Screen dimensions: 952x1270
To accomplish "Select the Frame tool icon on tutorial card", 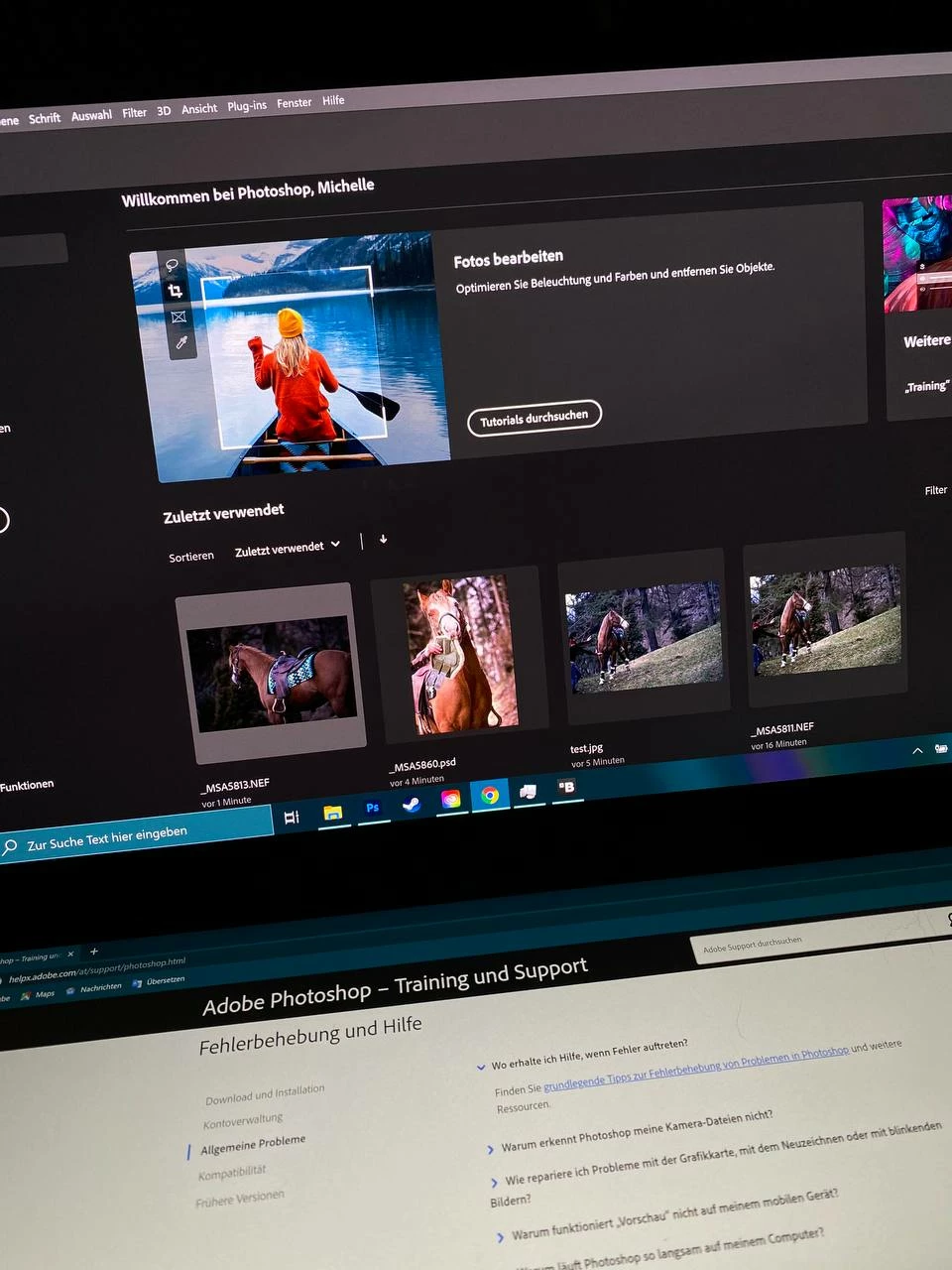I will [x=178, y=317].
